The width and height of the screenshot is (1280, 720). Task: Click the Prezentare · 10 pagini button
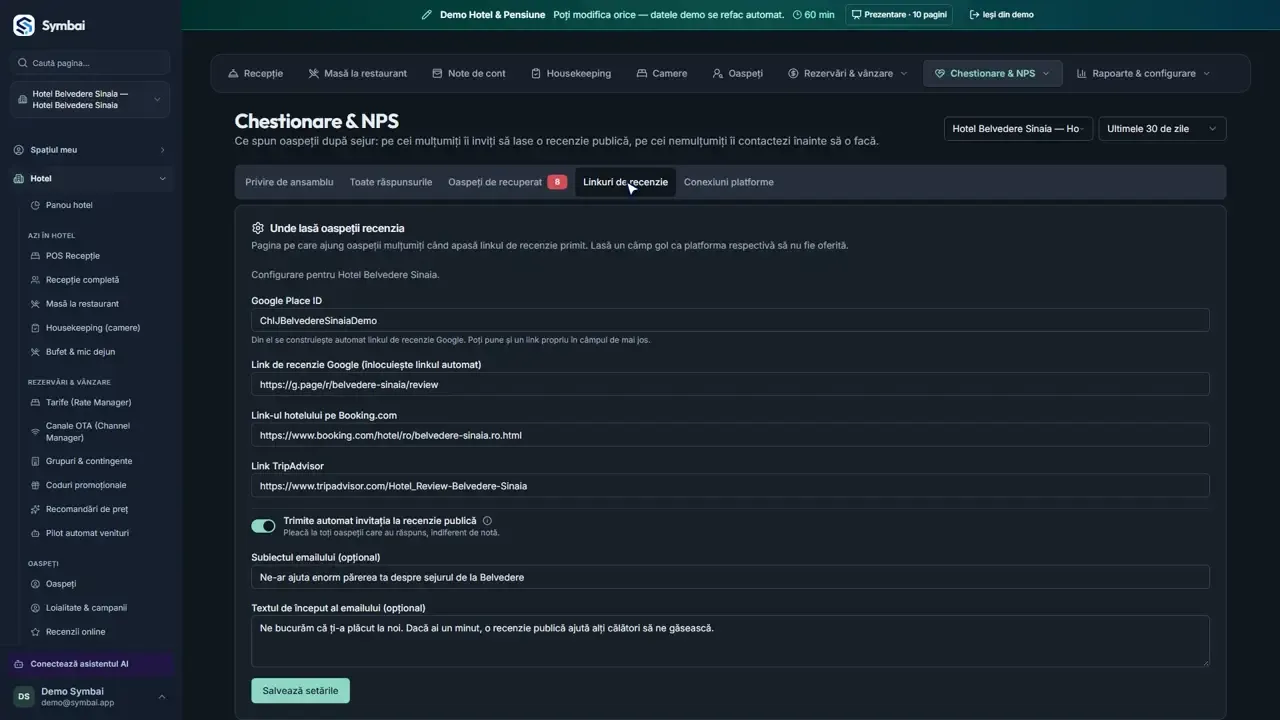pyautogui.click(x=899, y=15)
